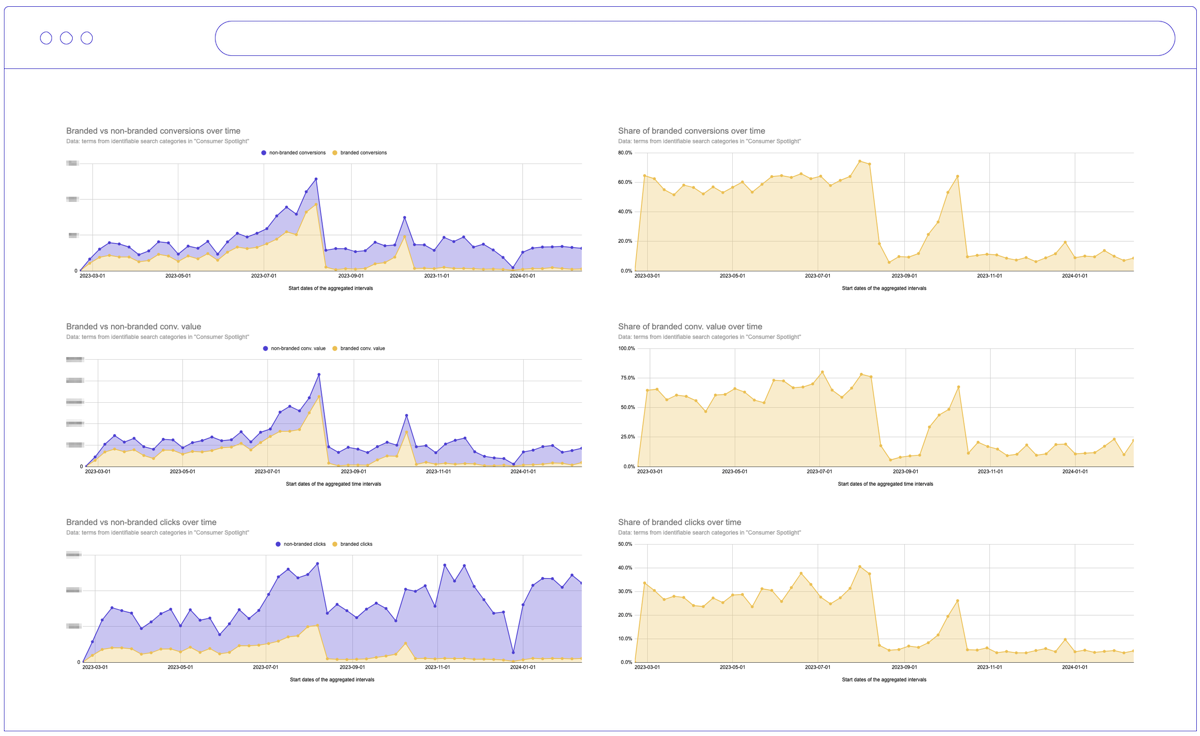Image resolution: width=1200 pixels, height=736 pixels.
Task: Select "Share of branded conversions over time" title
Action: 691,131
